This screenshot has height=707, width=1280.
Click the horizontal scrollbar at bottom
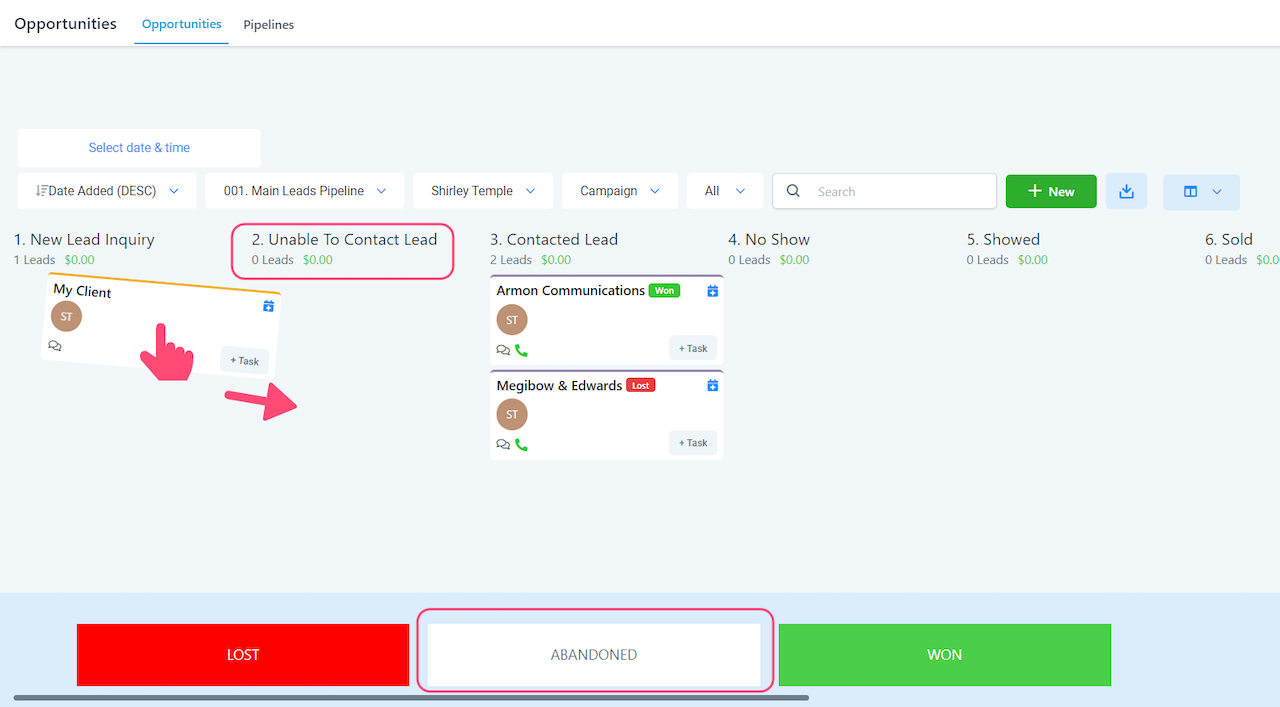(x=411, y=697)
